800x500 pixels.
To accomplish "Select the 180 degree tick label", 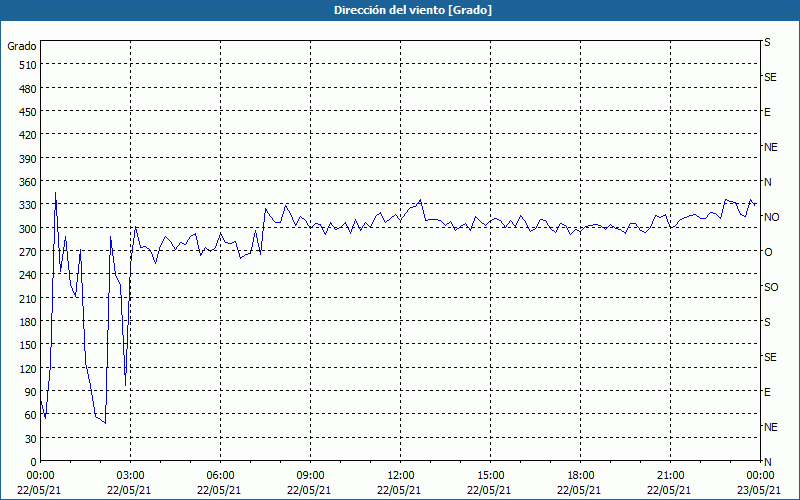I will [28, 322].
